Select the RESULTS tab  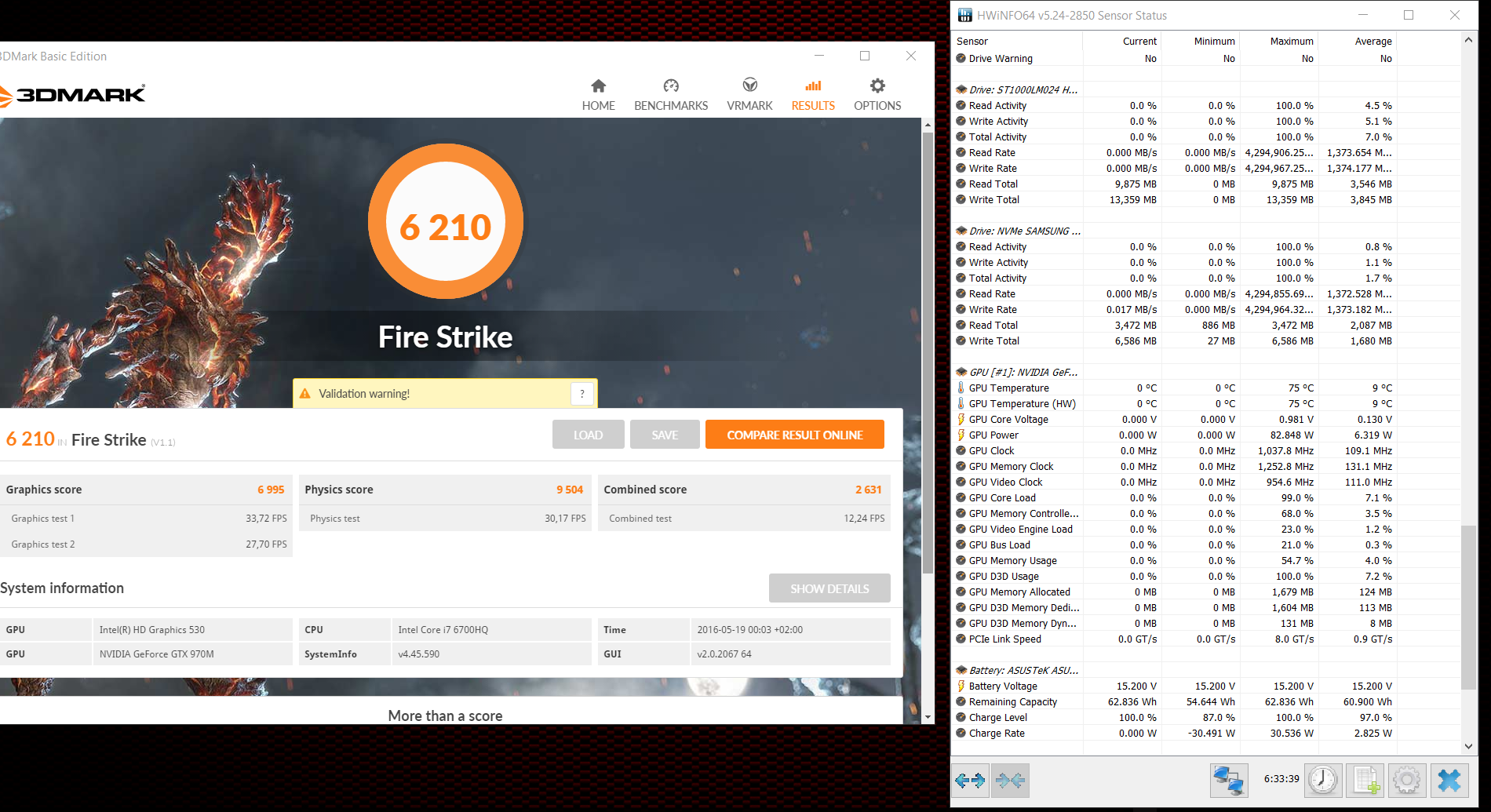pyautogui.click(x=813, y=95)
